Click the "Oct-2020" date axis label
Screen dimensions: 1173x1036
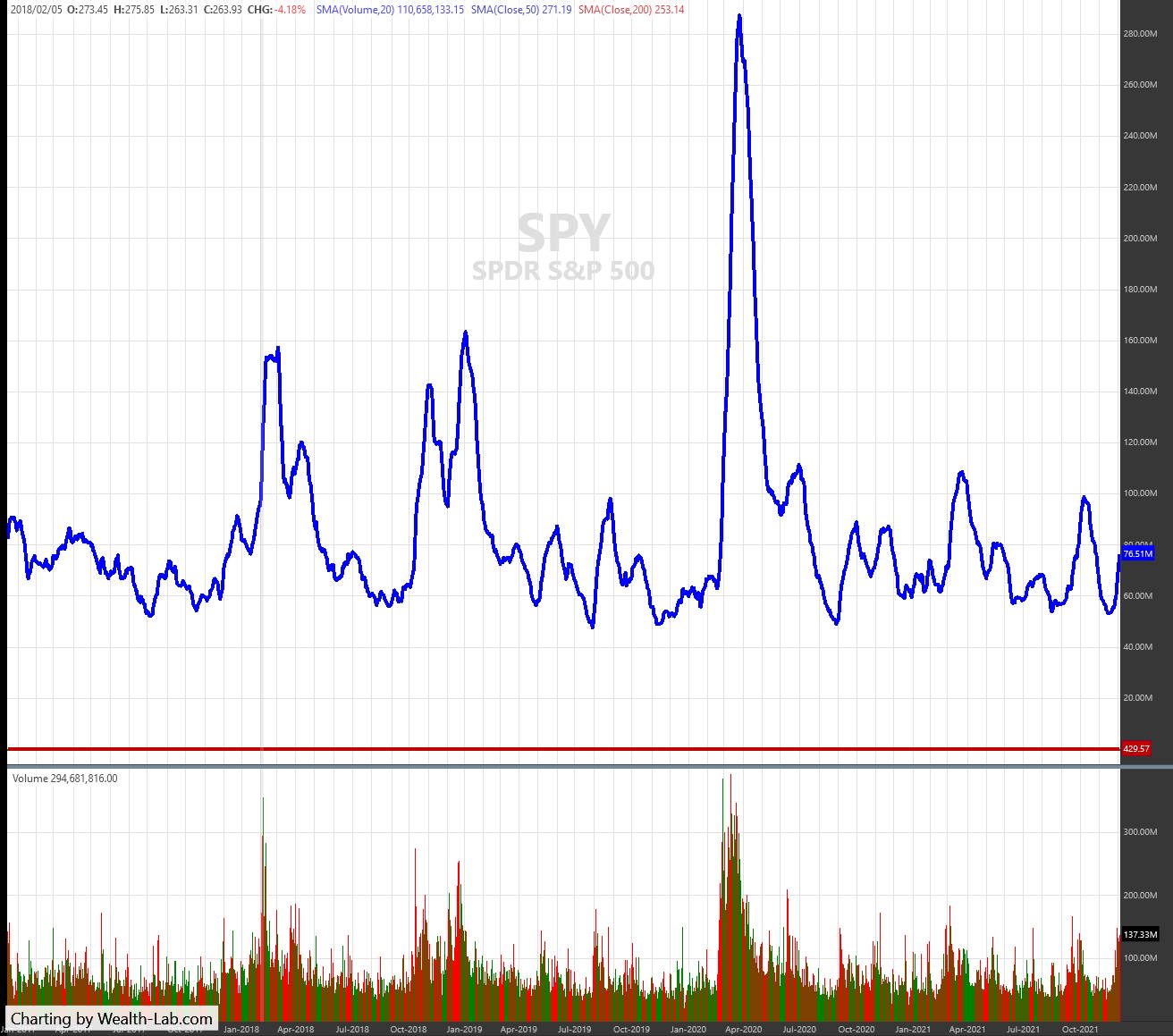[857, 1030]
